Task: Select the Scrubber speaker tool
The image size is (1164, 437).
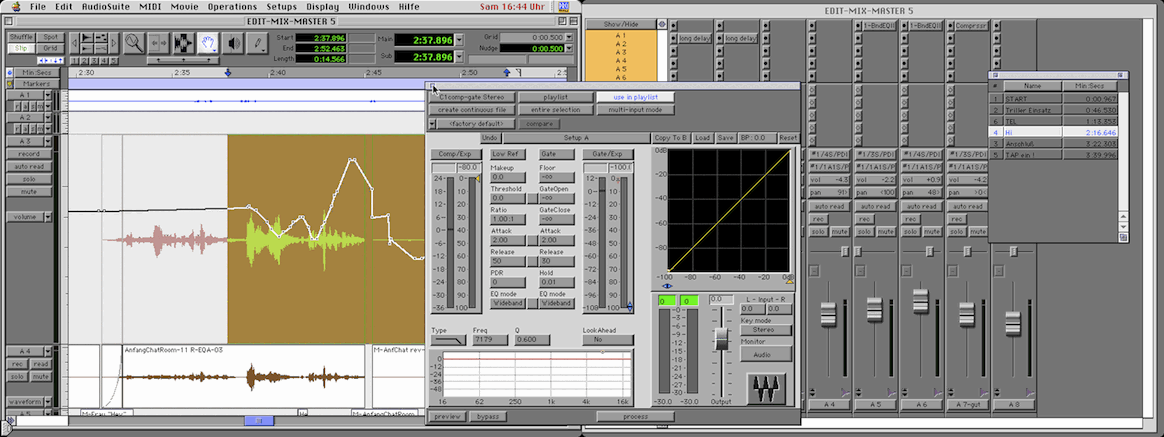Action: point(235,42)
